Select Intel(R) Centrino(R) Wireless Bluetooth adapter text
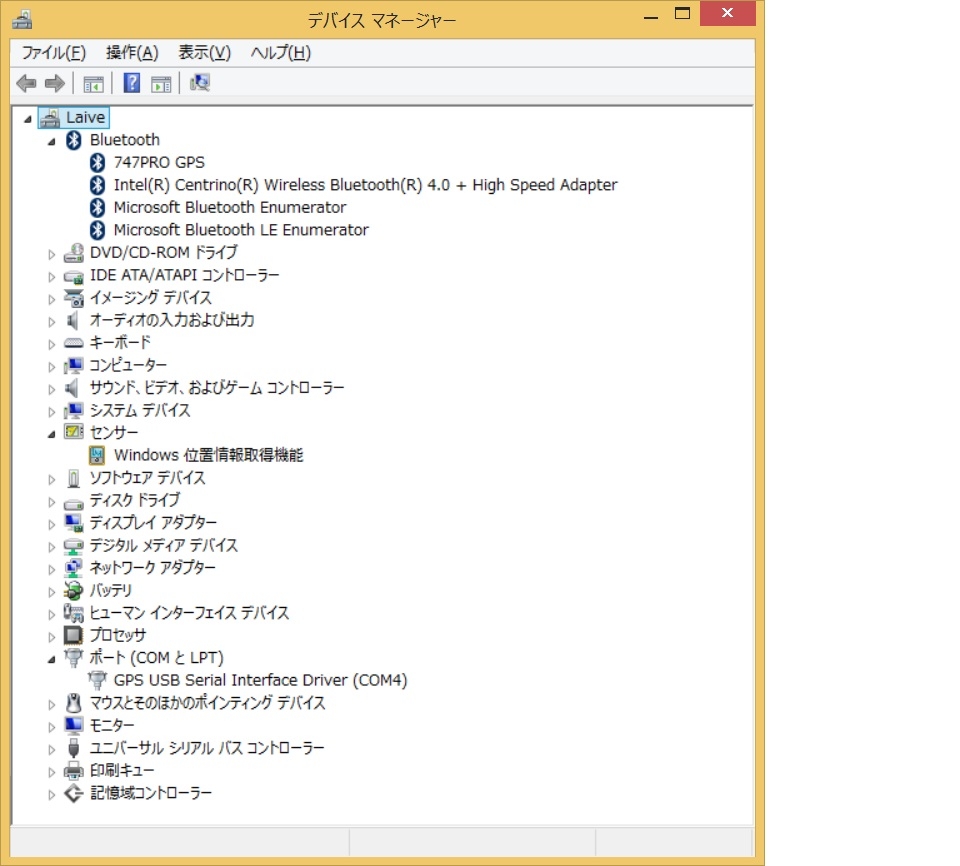 [x=365, y=185]
